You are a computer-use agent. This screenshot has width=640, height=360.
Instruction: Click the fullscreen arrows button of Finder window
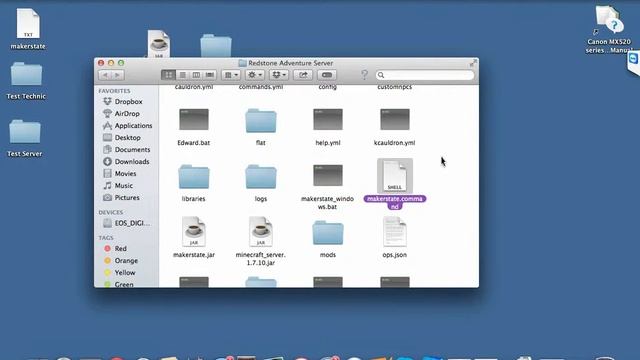click(473, 63)
